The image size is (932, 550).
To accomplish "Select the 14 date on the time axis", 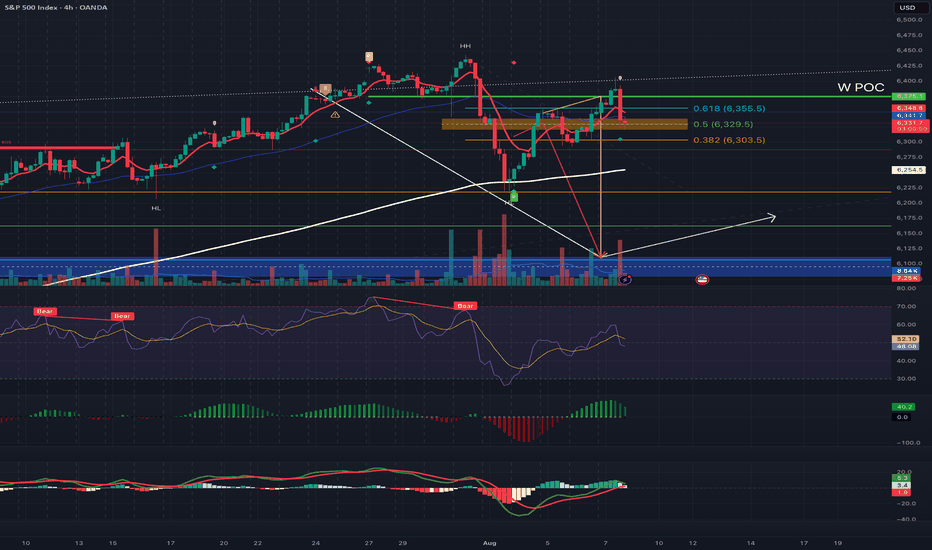I will (x=751, y=543).
